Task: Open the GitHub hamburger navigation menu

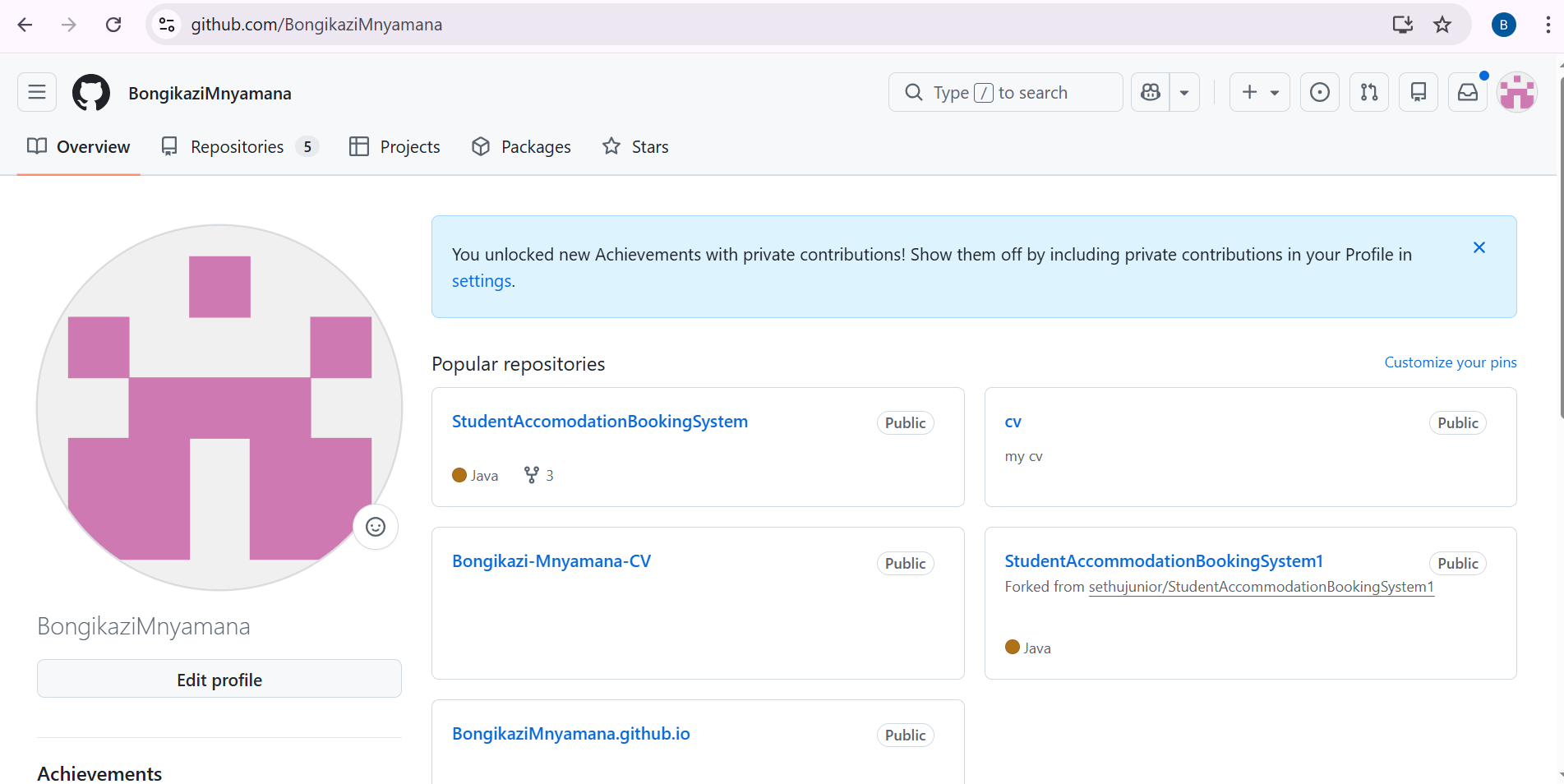Action: point(36,92)
